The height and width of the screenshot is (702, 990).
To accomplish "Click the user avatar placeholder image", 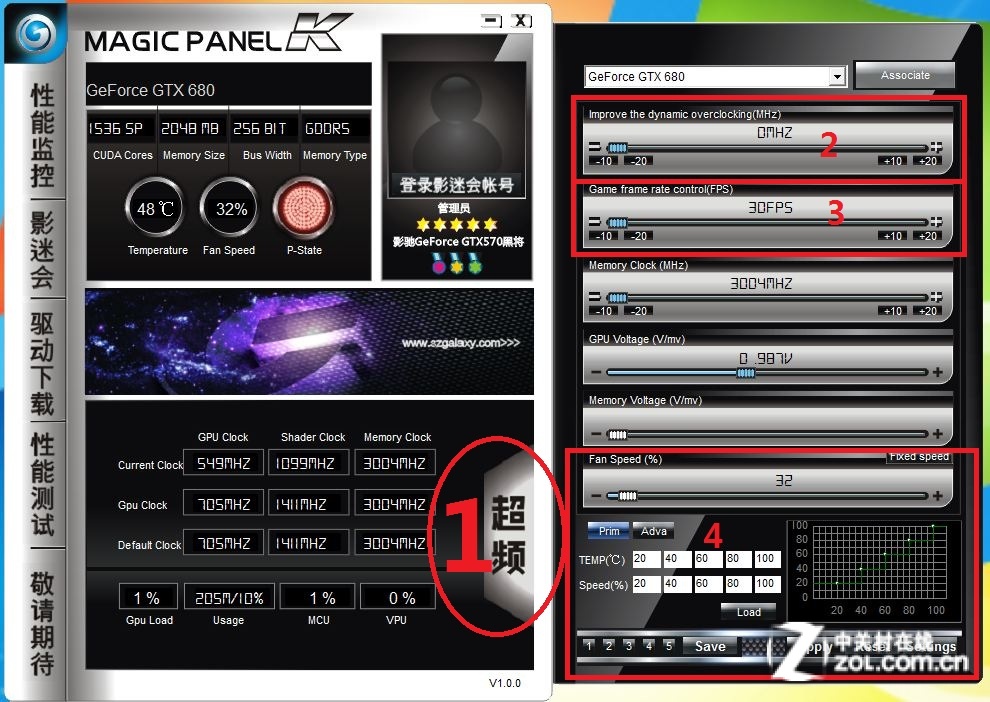I will coord(456,118).
